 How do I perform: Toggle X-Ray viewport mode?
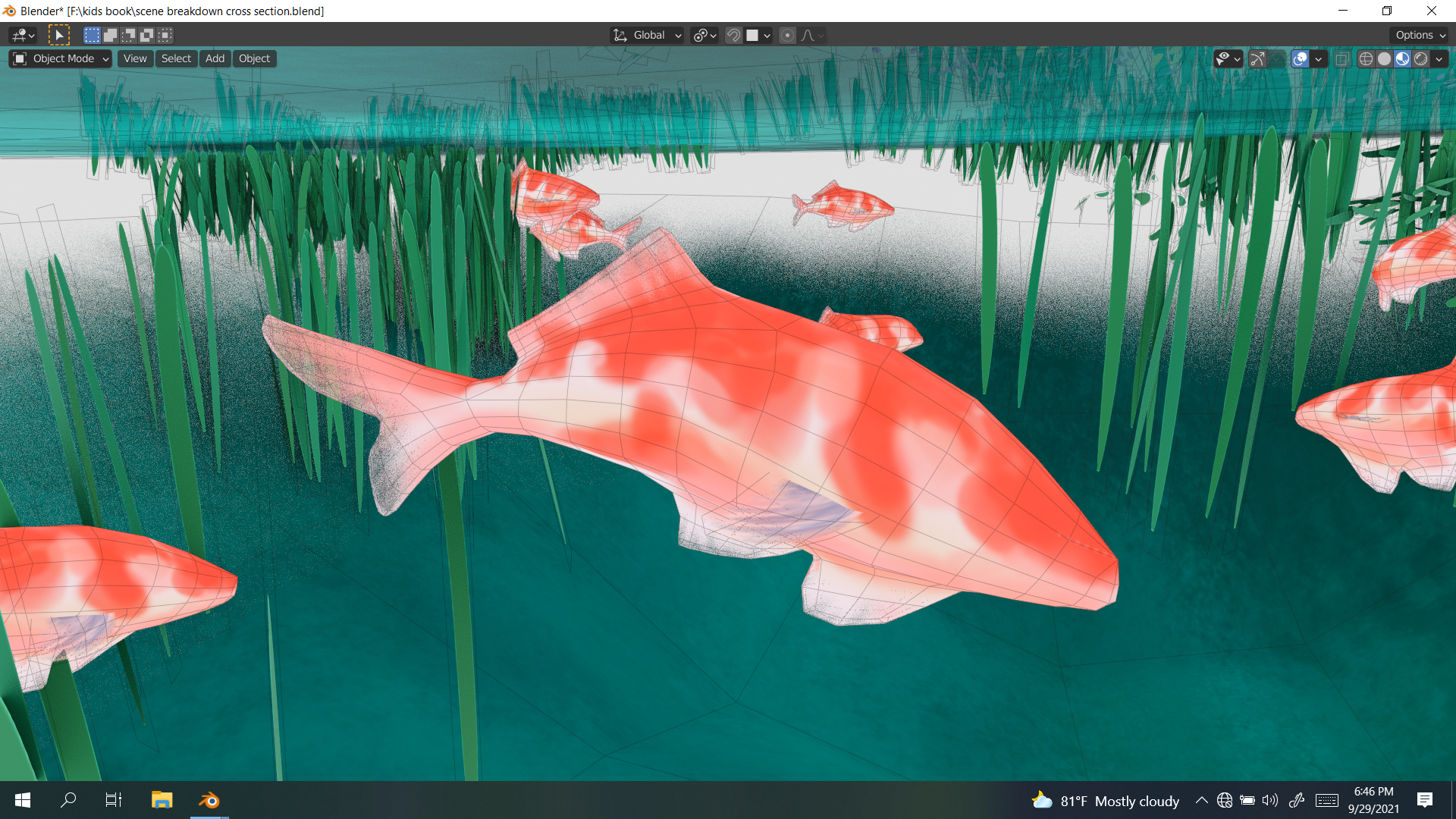[1342, 58]
